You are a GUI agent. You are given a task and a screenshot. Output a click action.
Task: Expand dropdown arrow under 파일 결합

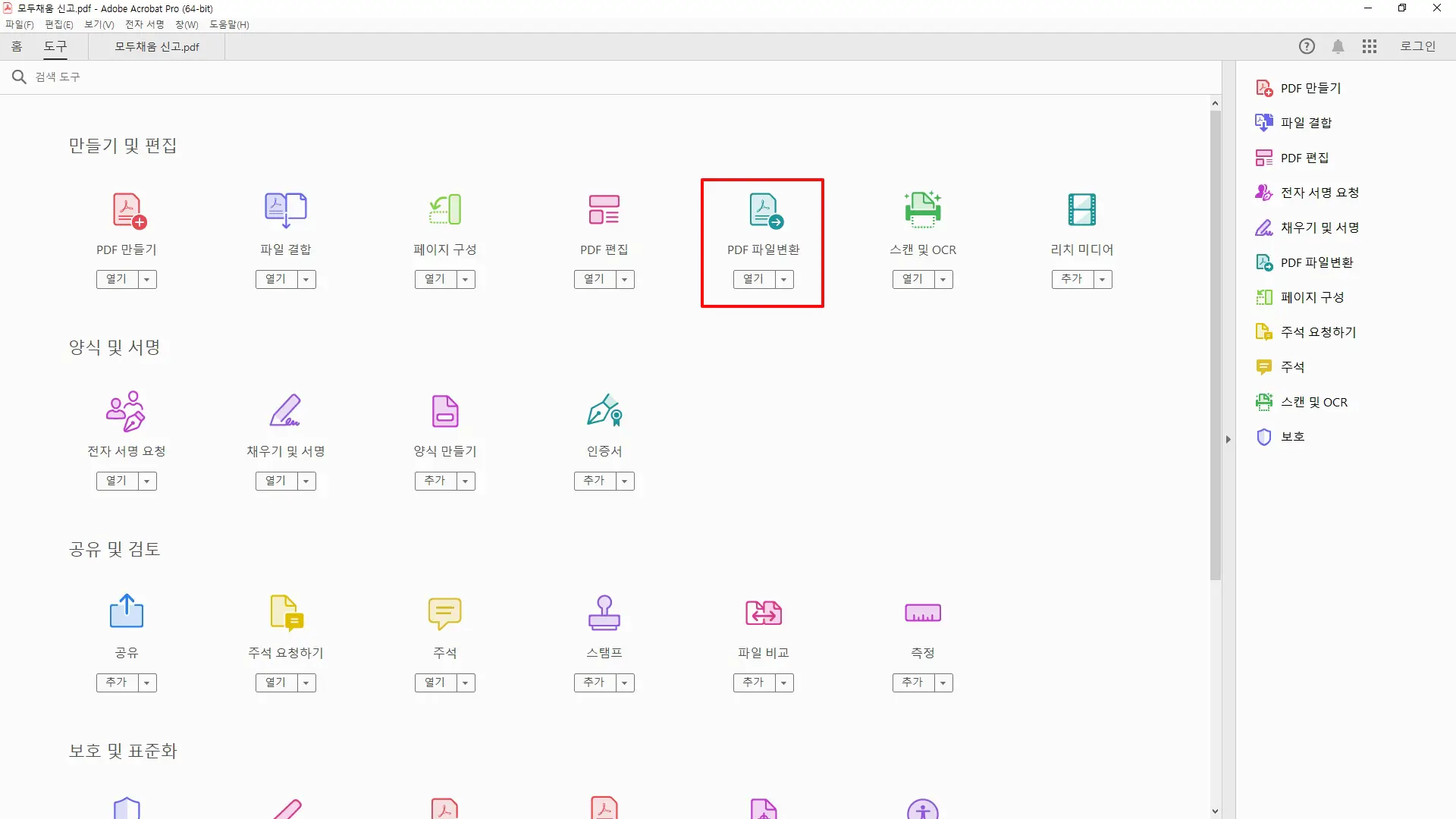point(306,280)
